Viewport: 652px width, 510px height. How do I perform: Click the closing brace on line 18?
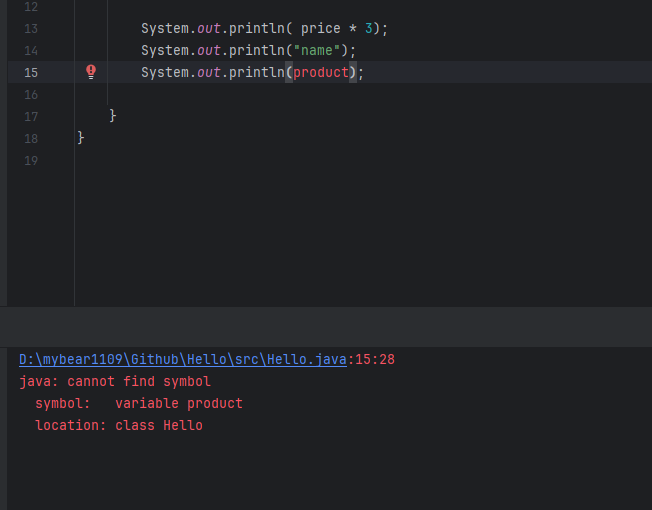click(x=81, y=138)
